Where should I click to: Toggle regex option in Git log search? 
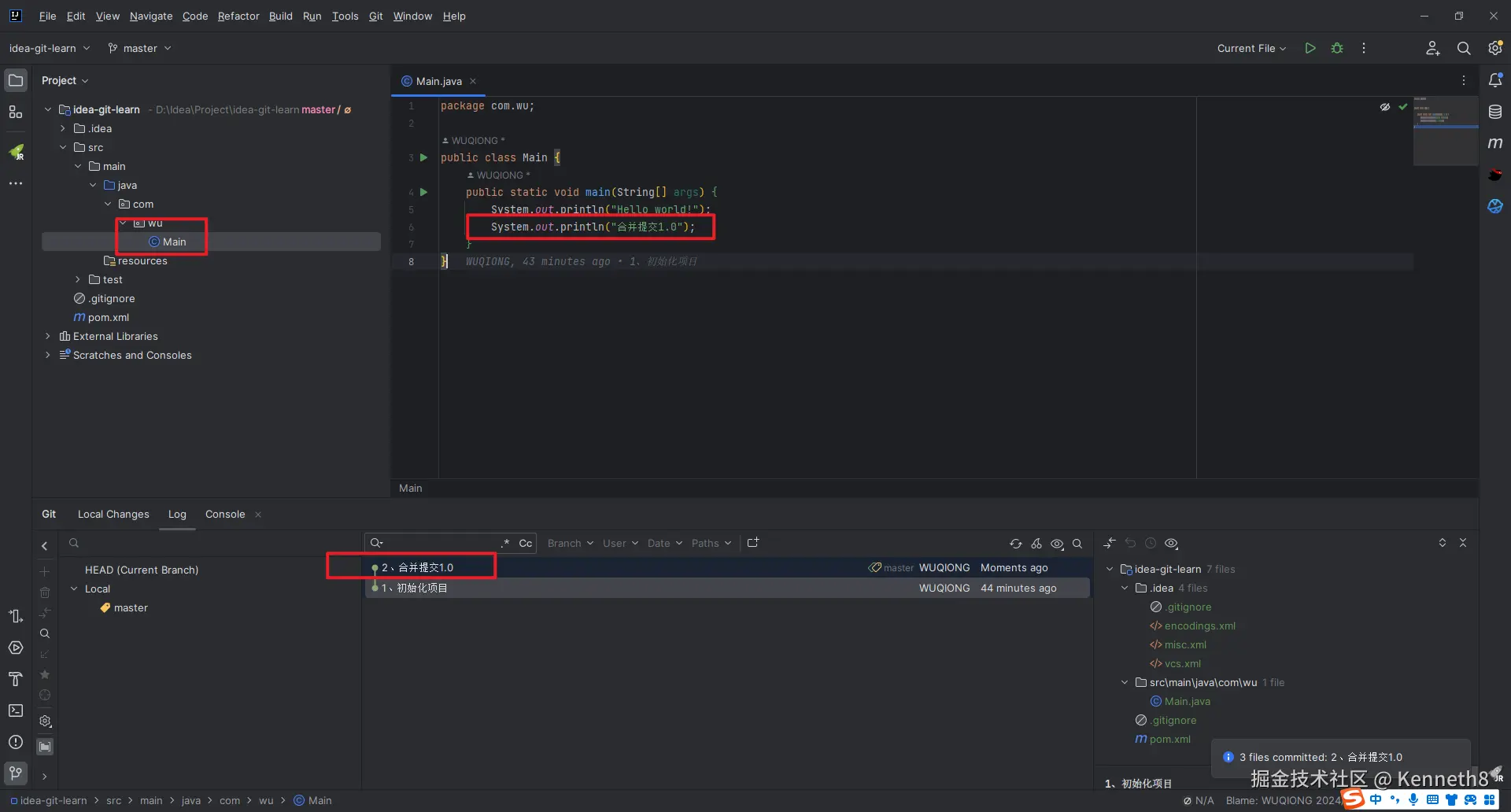pyautogui.click(x=505, y=543)
